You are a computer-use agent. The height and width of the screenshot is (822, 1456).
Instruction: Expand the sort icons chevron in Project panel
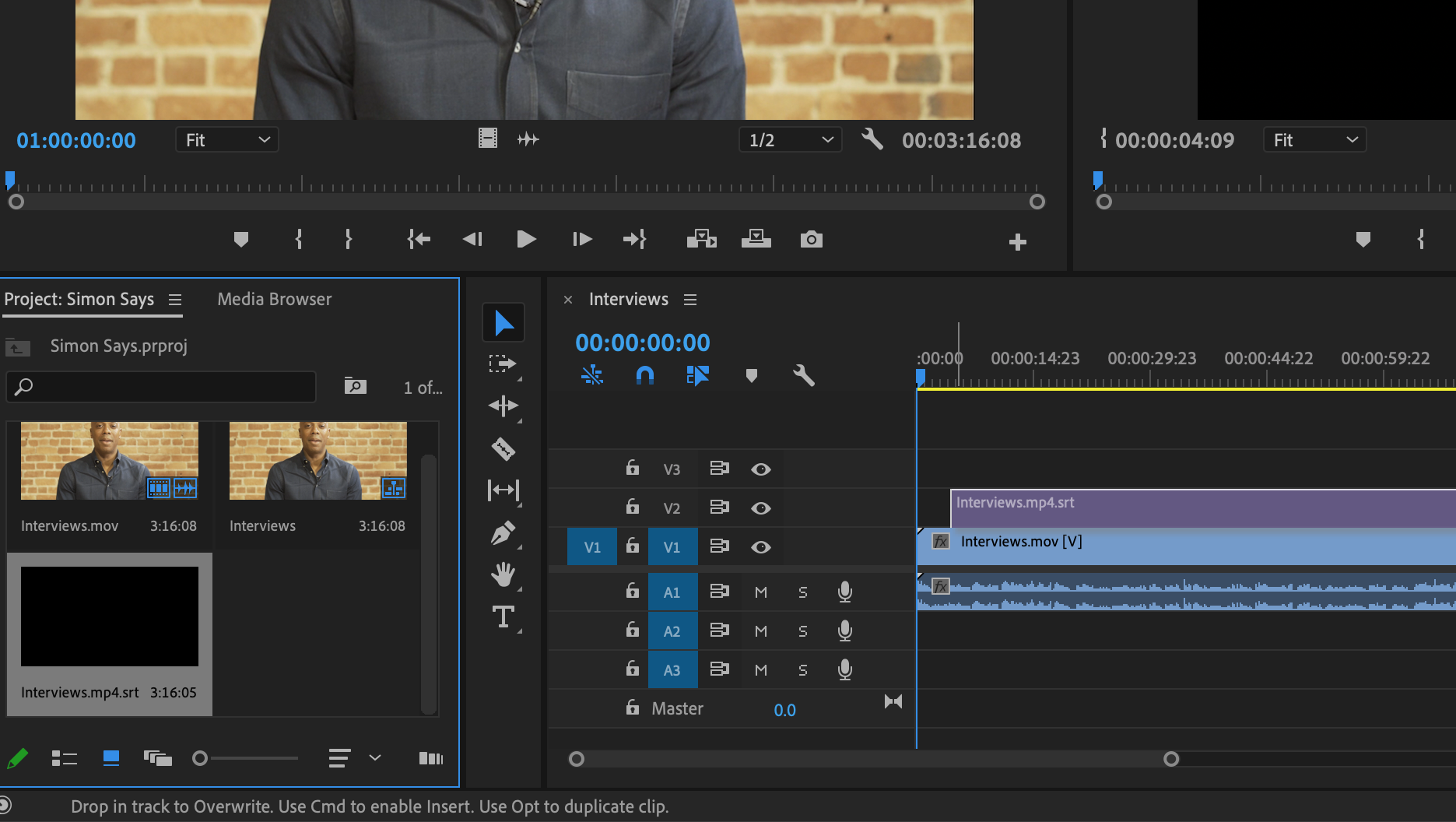tap(375, 758)
